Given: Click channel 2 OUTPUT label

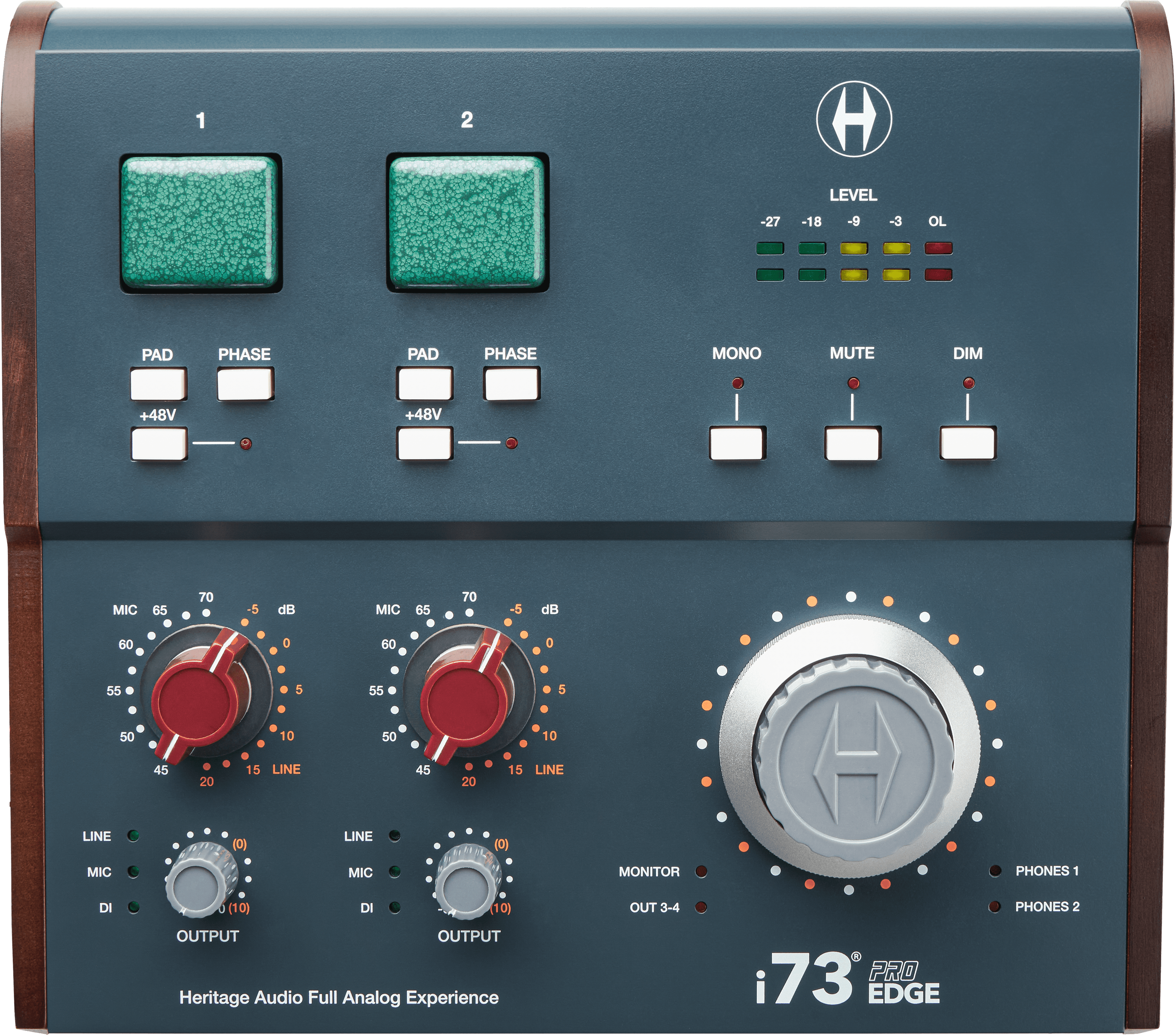Looking at the screenshot, I should click(469, 936).
